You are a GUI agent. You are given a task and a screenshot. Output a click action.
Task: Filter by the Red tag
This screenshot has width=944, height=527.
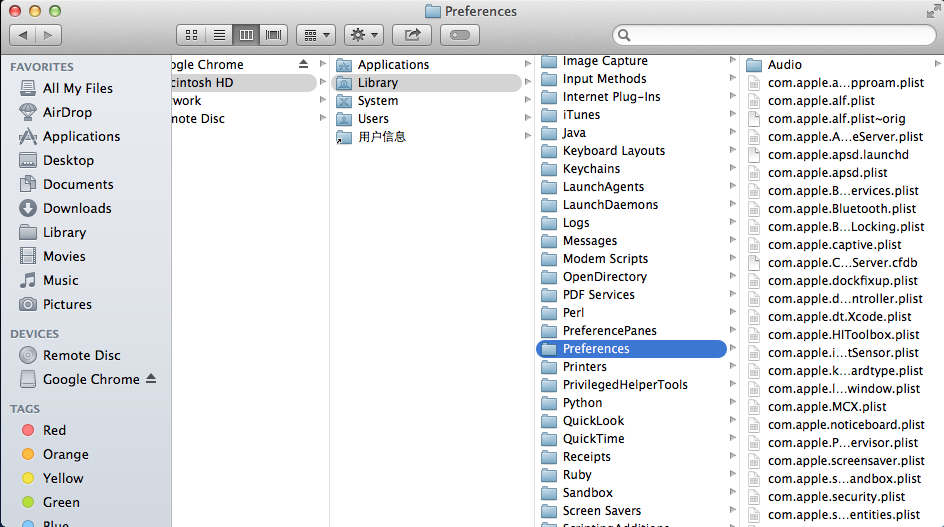tap(54, 430)
